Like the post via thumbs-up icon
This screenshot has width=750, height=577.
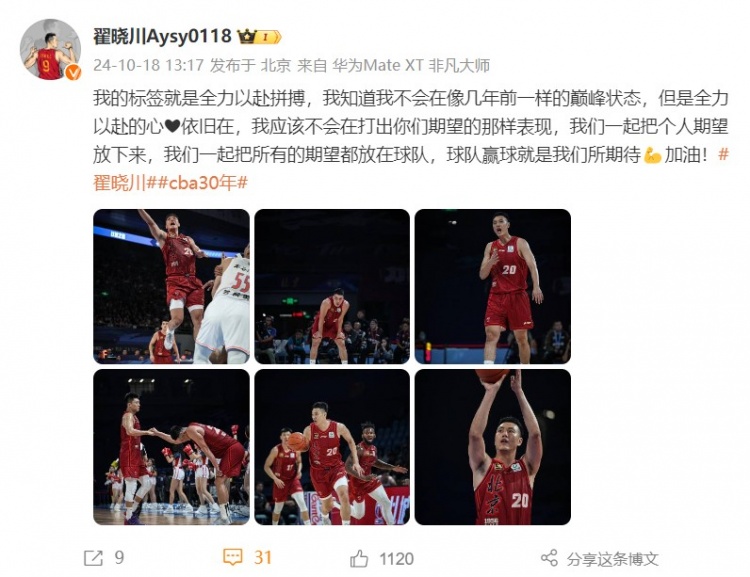359,558
